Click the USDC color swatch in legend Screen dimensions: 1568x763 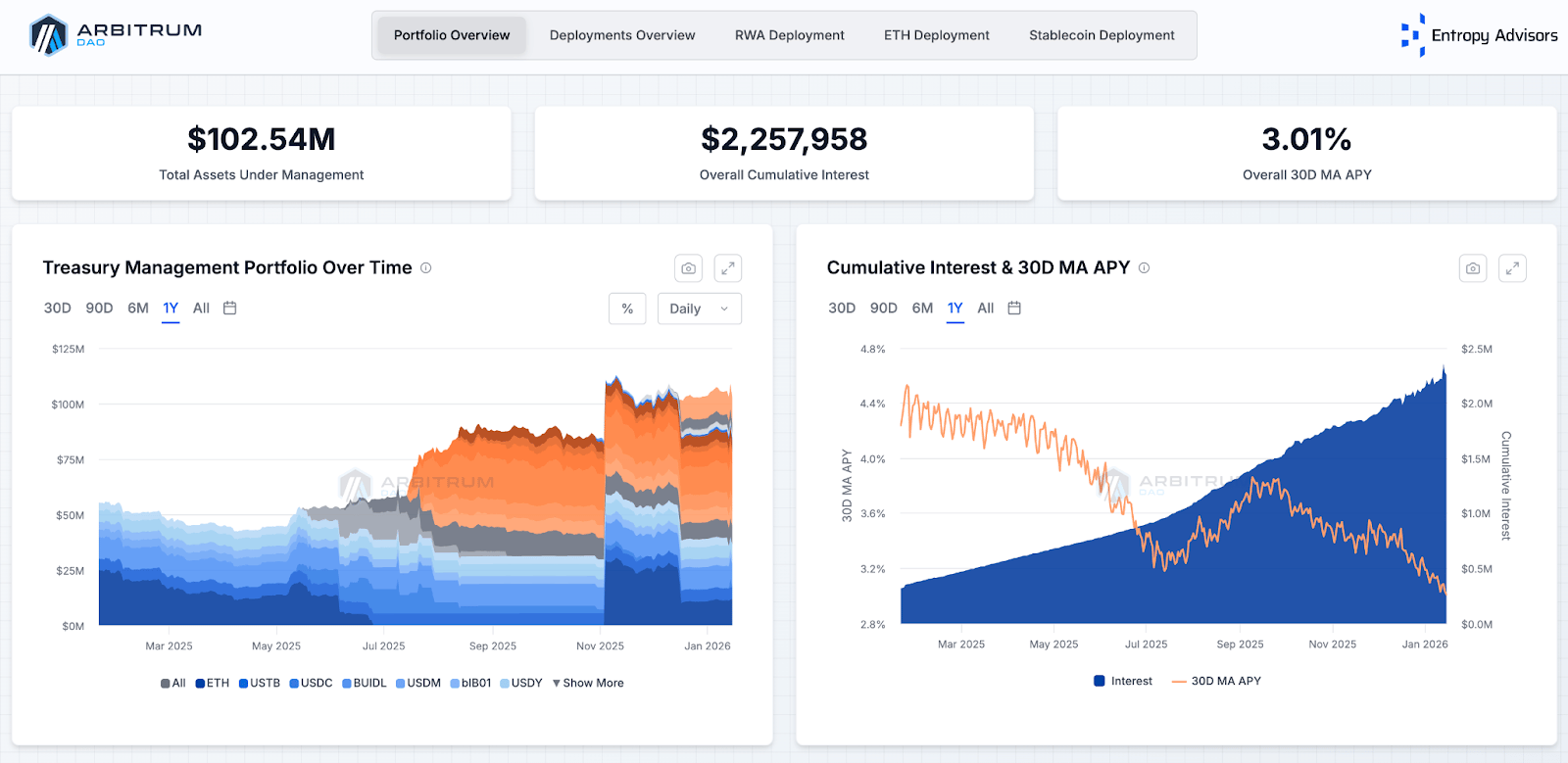pyautogui.click(x=294, y=684)
